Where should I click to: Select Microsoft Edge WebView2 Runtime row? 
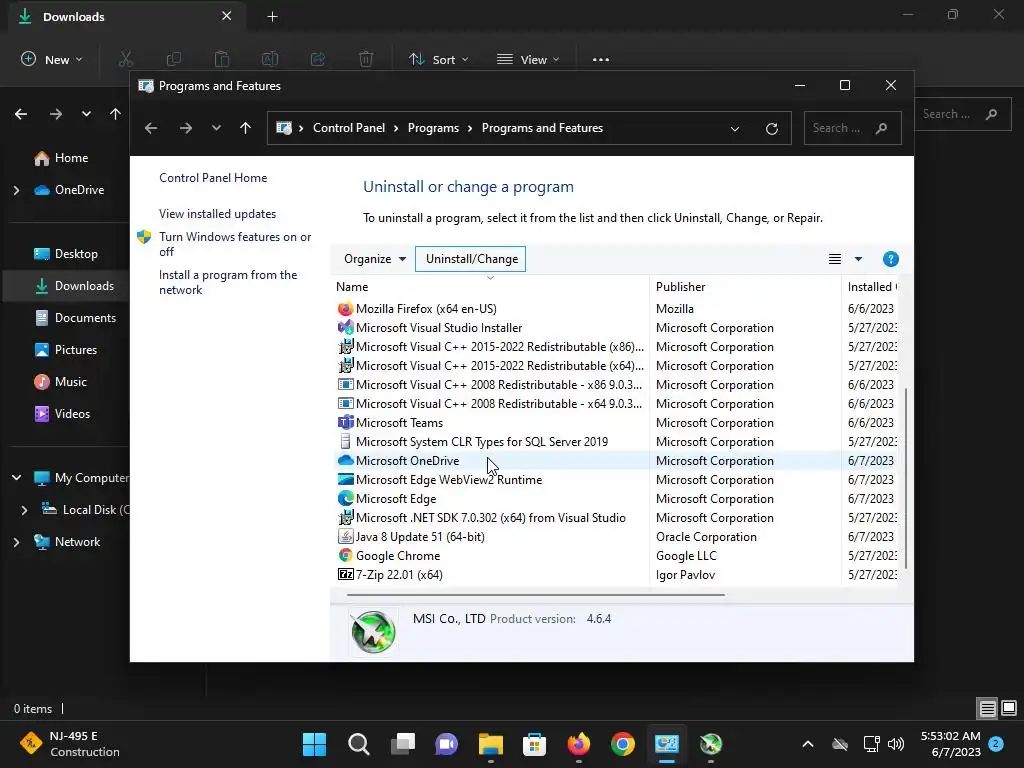(x=616, y=480)
